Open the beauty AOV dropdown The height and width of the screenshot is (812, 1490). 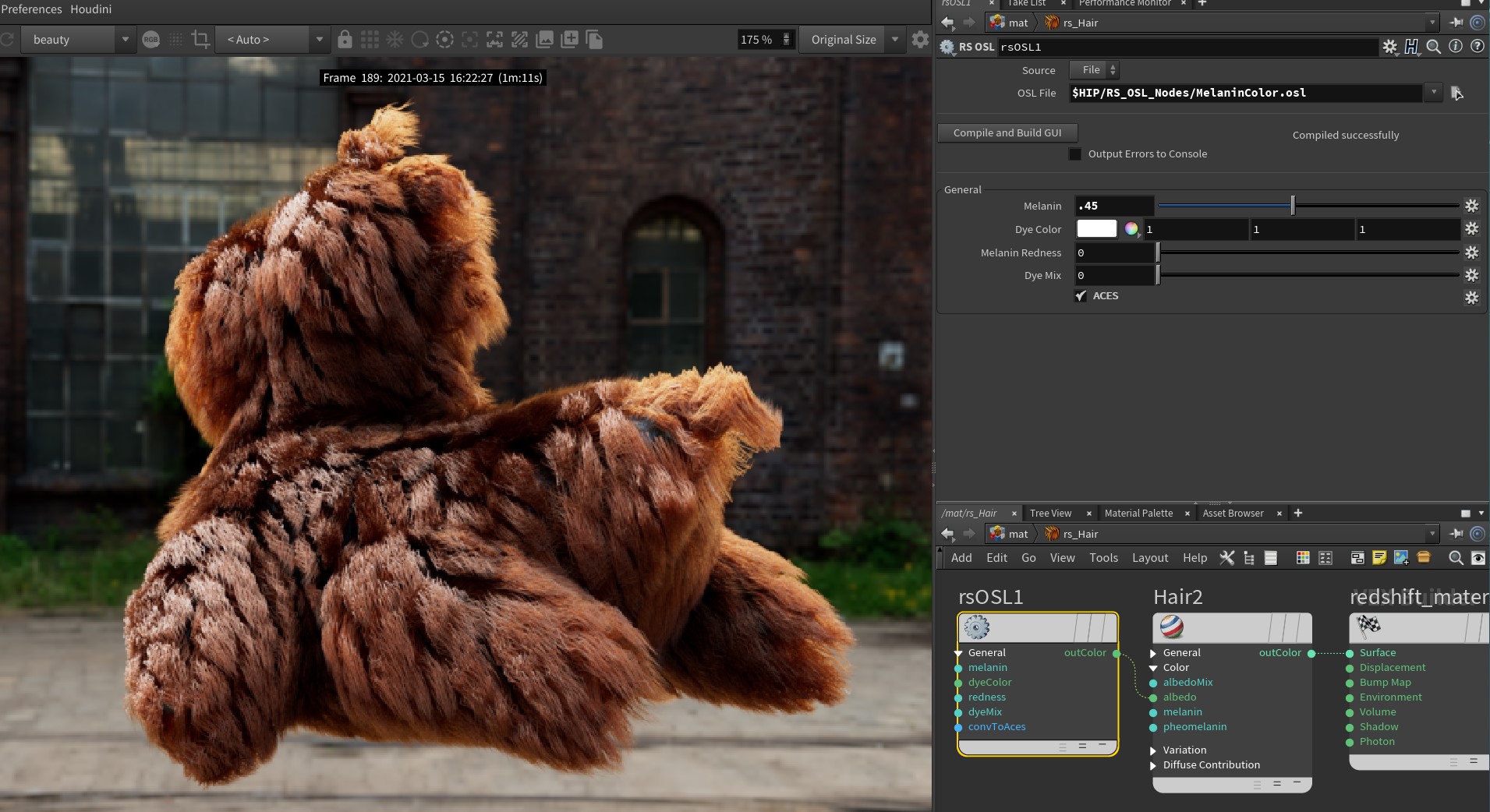click(76, 40)
